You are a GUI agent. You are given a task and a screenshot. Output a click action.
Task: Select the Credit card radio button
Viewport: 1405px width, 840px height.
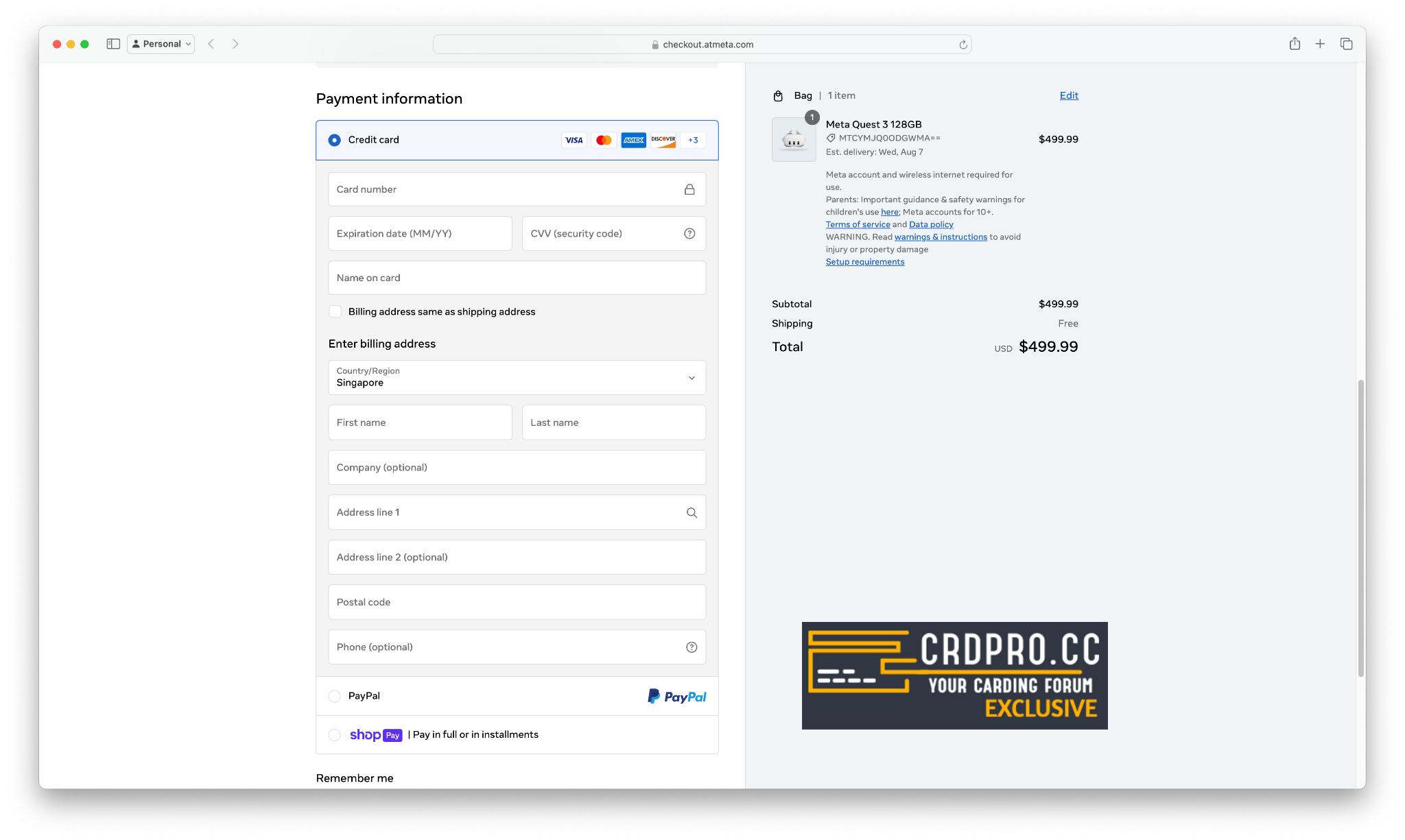click(x=334, y=140)
